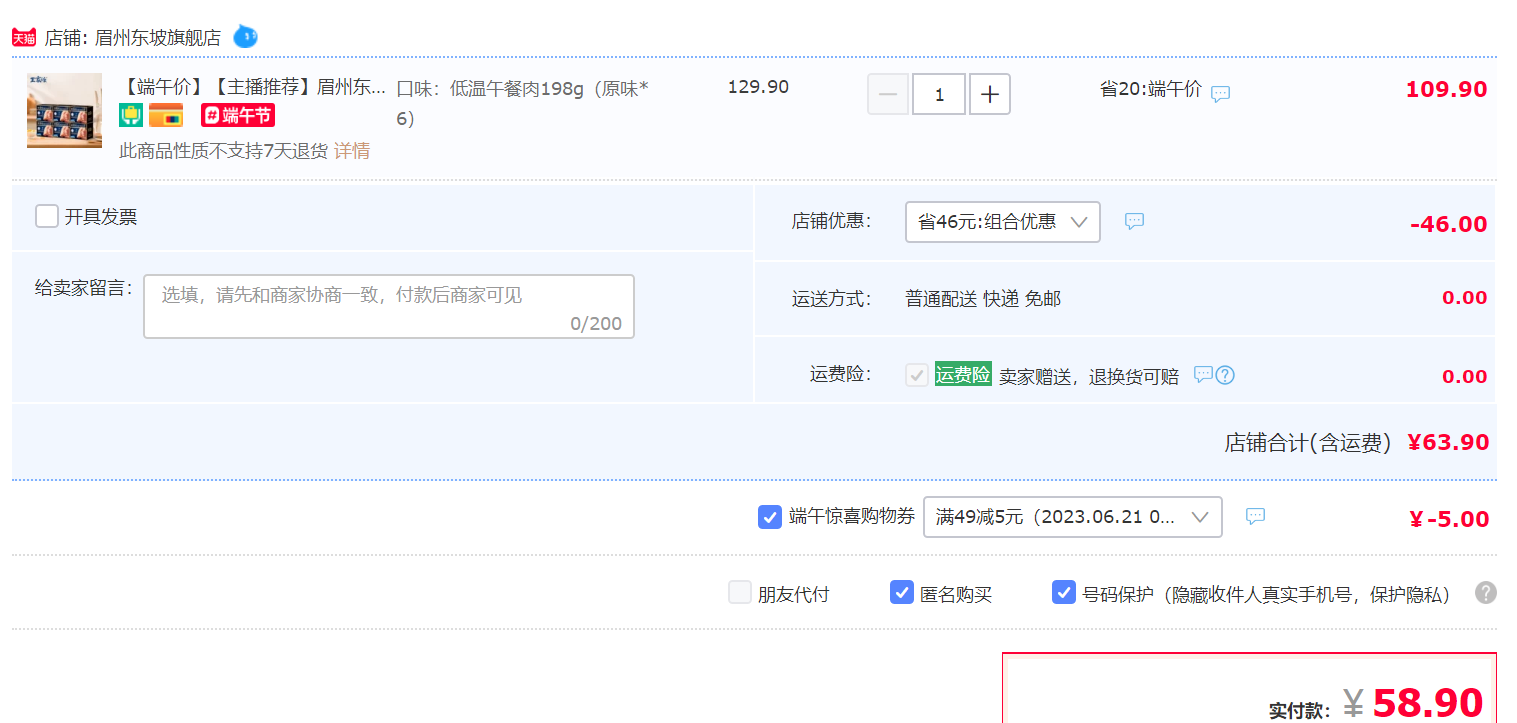Image resolution: width=1517 pixels, height=723 pixels.
Task: Open the blue Wangwang chat icon
Action: click(x=245, y=37)
